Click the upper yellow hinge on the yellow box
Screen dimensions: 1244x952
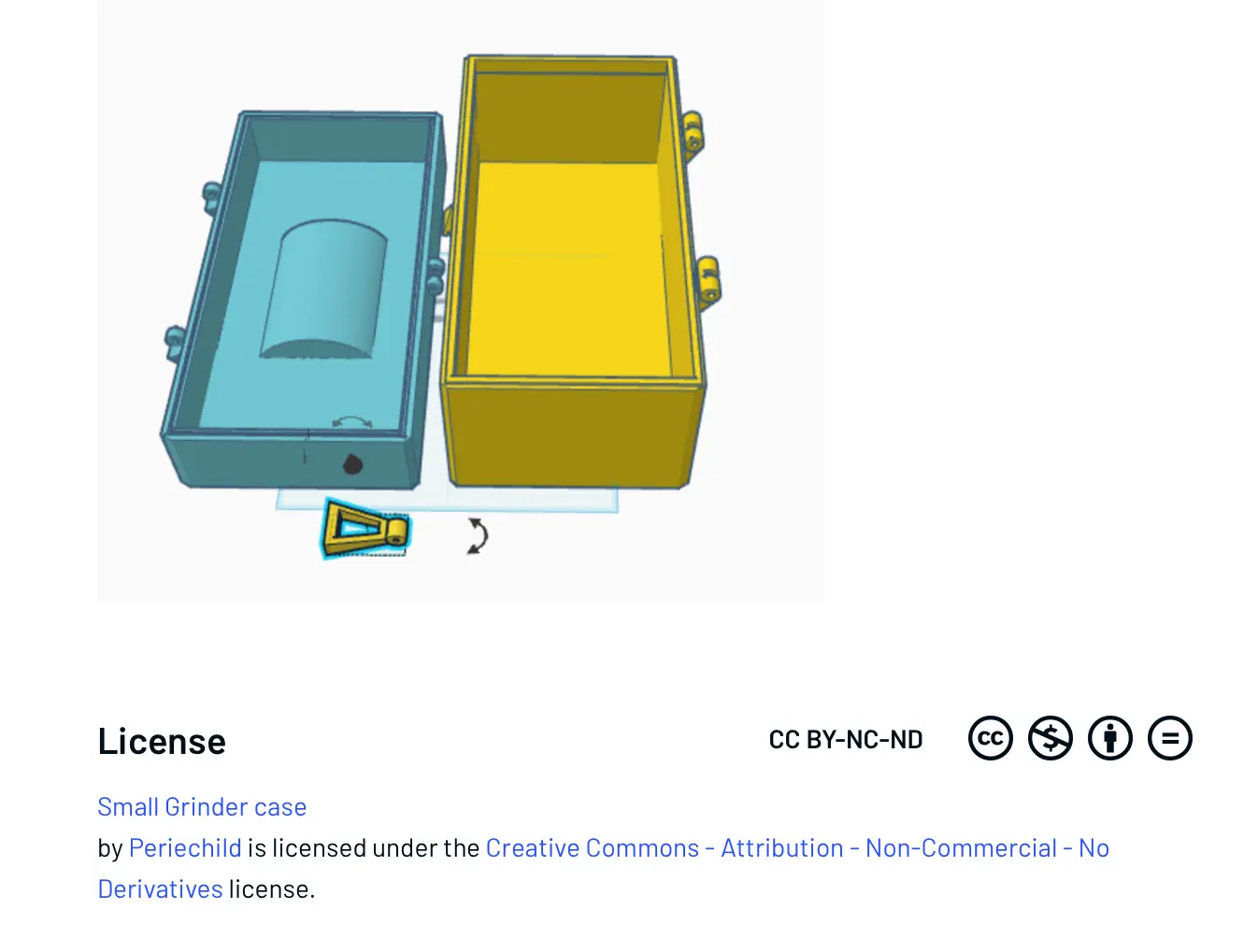pos(693,132)
